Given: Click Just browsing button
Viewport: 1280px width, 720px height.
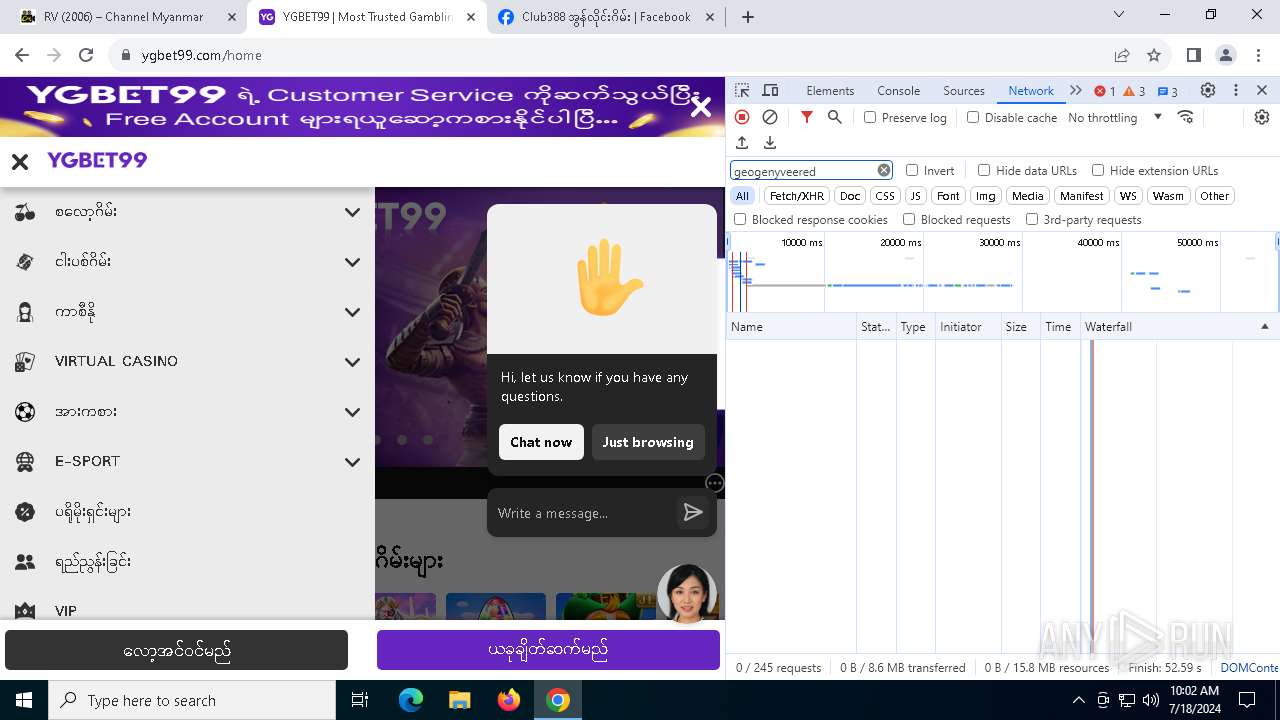Looking at the screenshot, I should coord(648,442).
